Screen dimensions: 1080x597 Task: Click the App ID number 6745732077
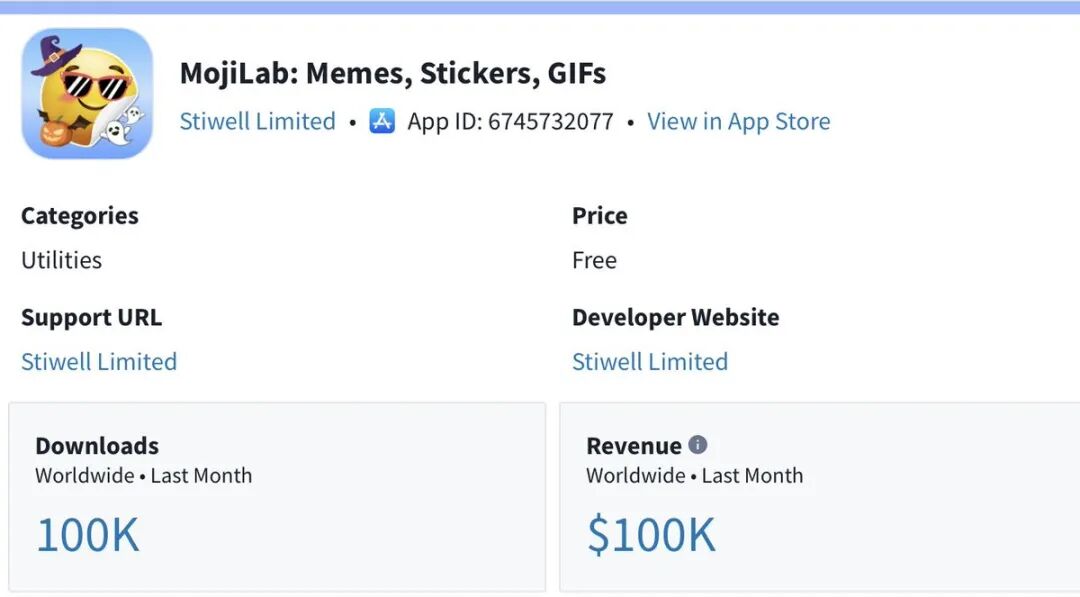click(x=550, y=122)
